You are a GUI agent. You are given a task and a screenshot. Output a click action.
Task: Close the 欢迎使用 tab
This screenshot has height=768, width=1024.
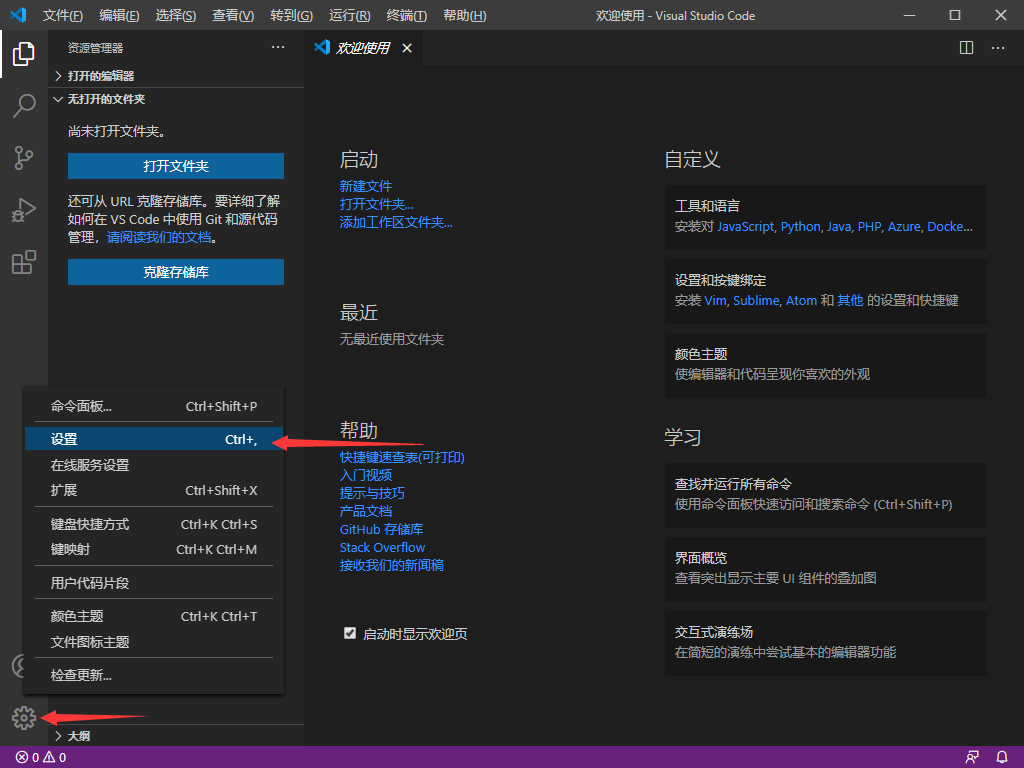point(407,48)
